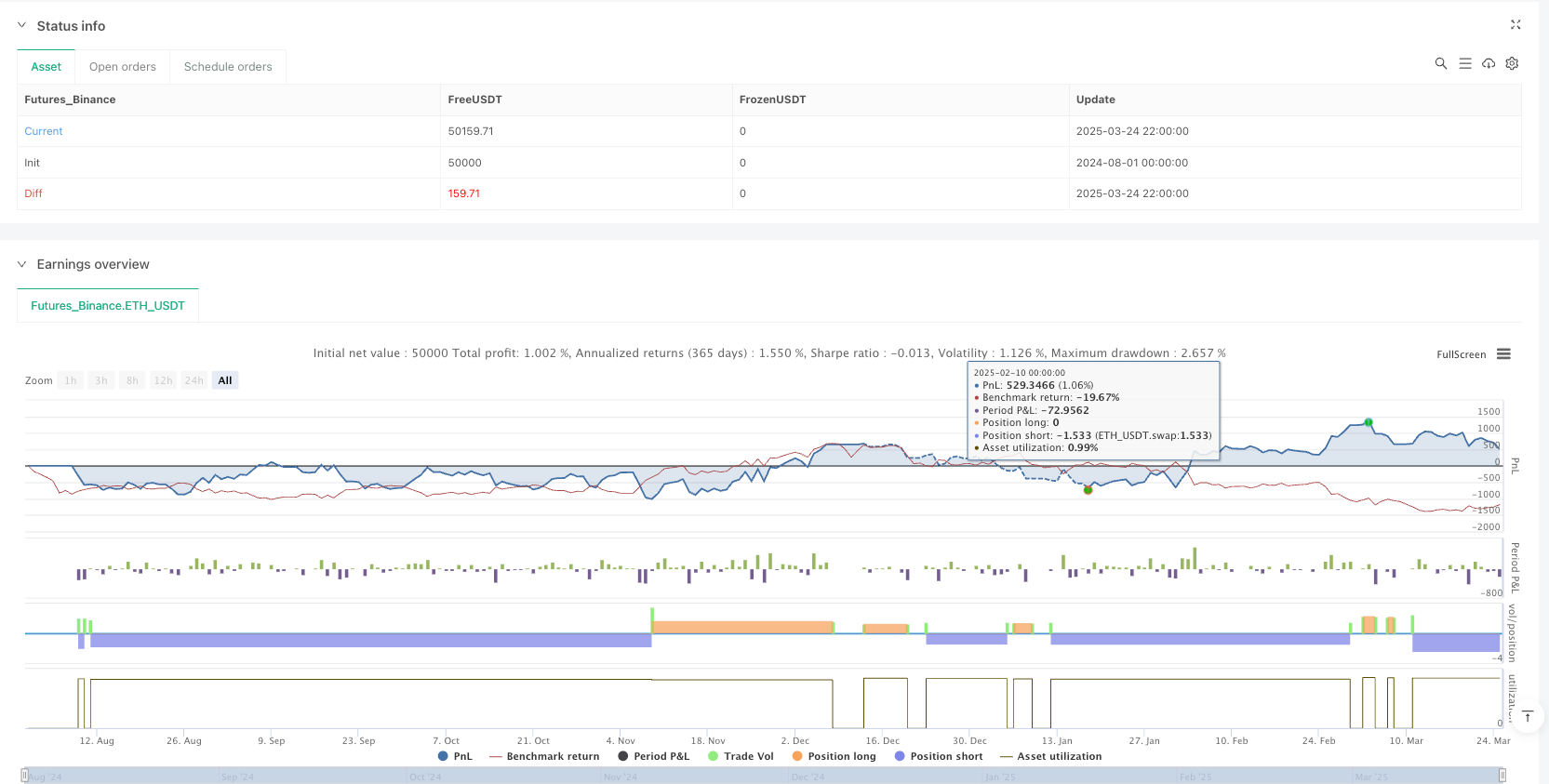The height and width of the screenshot is (784, 1549).
Task: Click the Diff row label
Action: click(x=33, y=193)
